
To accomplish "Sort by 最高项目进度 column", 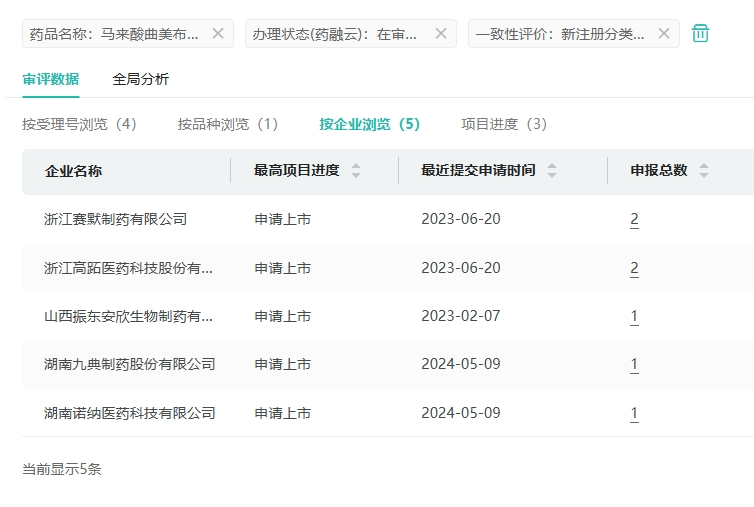I will (356, 171).
